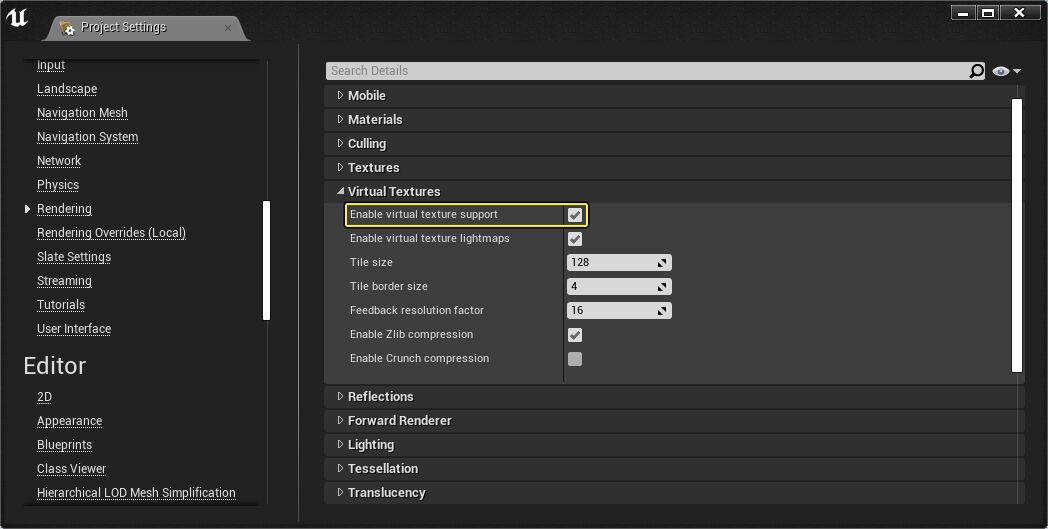Open the eye view options dropdown

click(x=1006, y=71)
